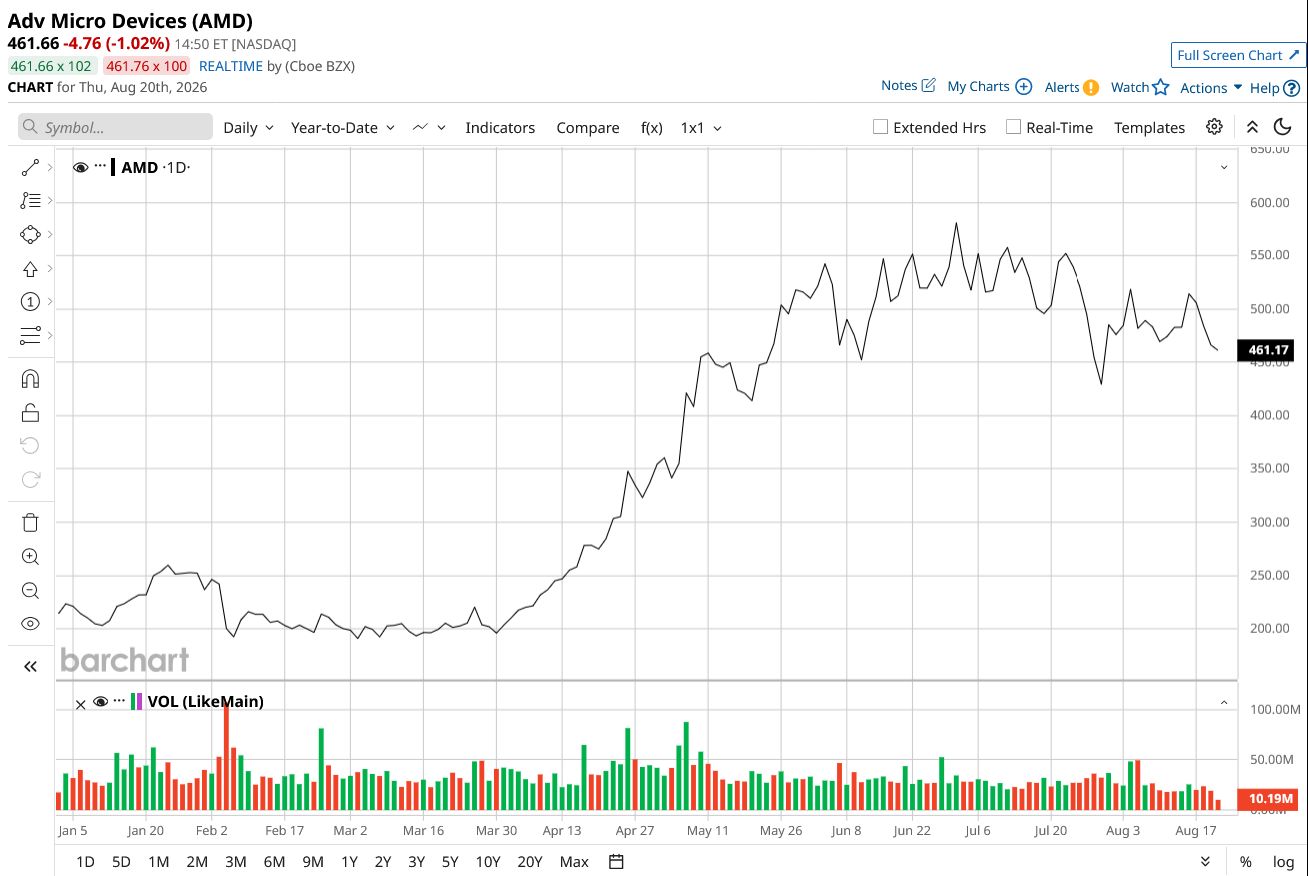The image size is (1308, 876).
Task: Select the 10Y time range
Action: (488, 862)
